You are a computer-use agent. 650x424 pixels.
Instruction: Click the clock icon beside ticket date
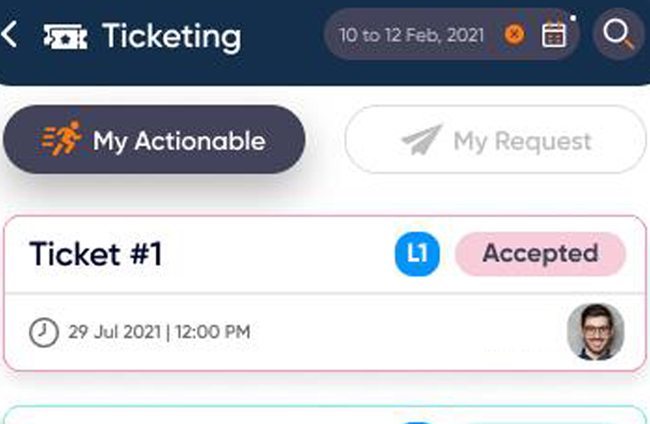coord(44,332)
